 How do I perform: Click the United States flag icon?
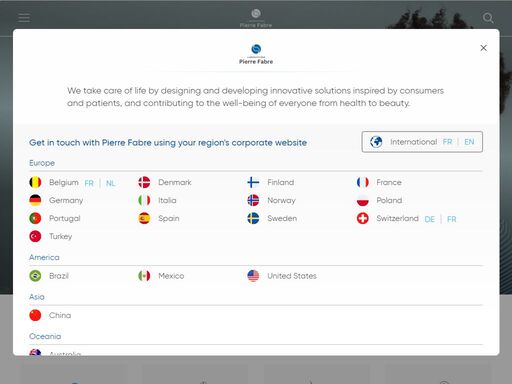point(253,276)
